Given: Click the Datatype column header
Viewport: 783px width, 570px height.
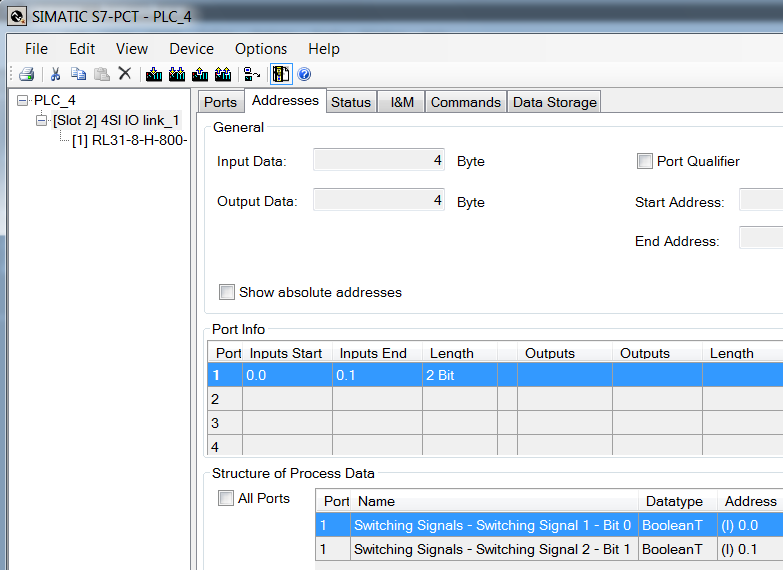Looking at the screenshot, I should tap(678, 501).
